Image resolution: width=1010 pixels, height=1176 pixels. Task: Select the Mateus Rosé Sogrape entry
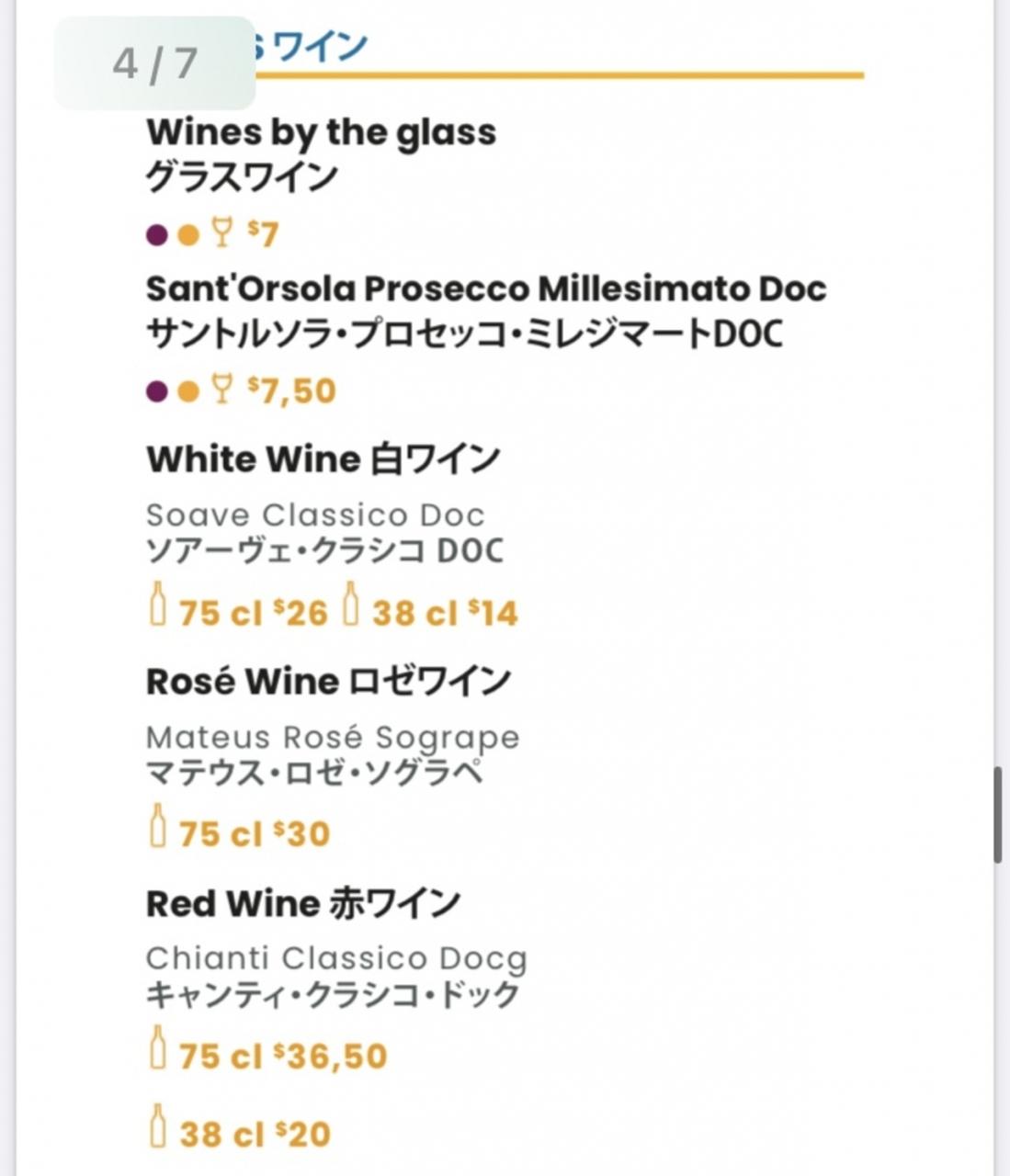pos(333,737)
